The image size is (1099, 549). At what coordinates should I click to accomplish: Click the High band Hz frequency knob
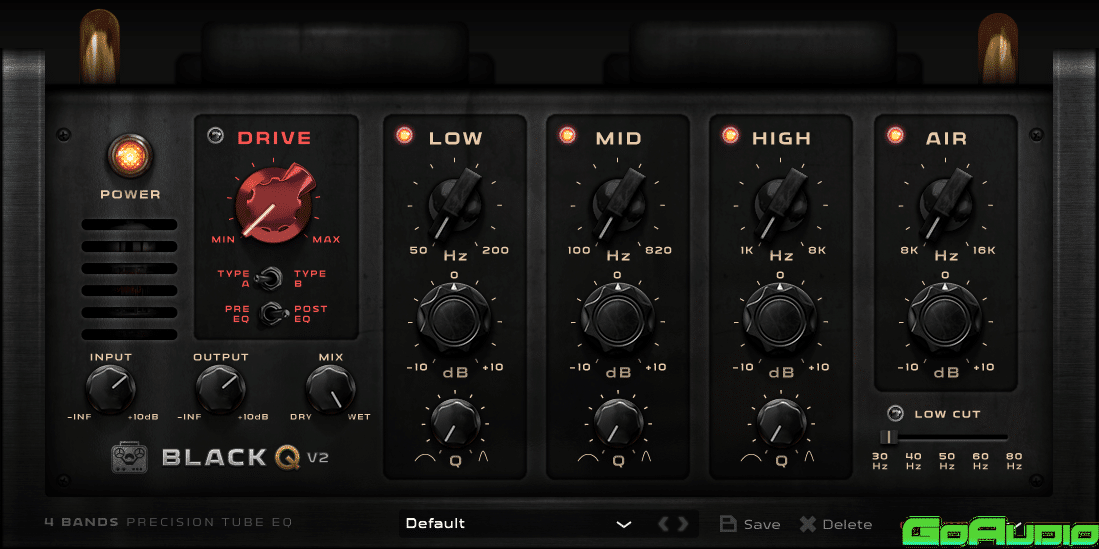coord(780,204)
